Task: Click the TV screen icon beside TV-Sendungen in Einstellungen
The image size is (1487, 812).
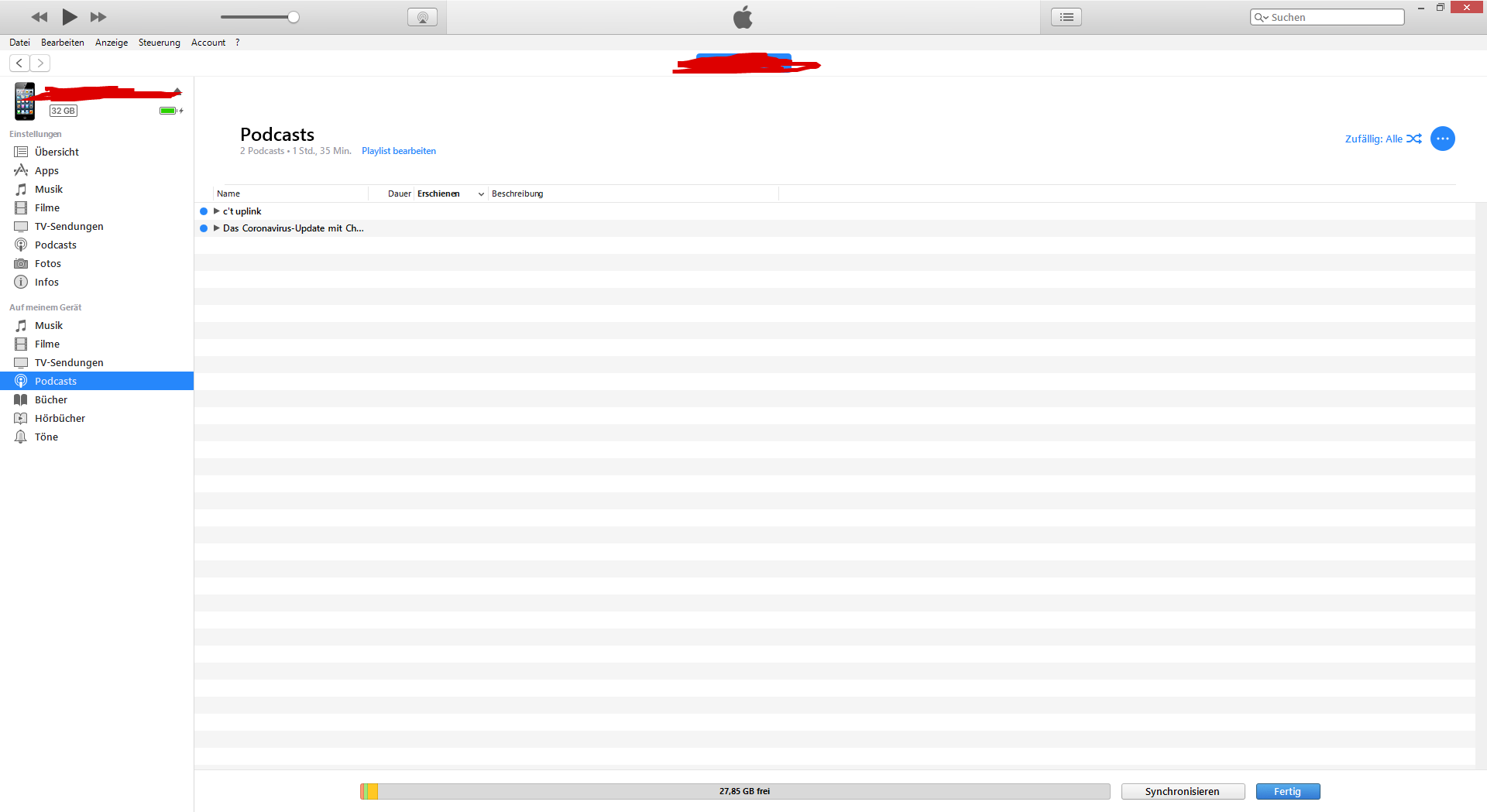Action: click(x=21, y=226)
